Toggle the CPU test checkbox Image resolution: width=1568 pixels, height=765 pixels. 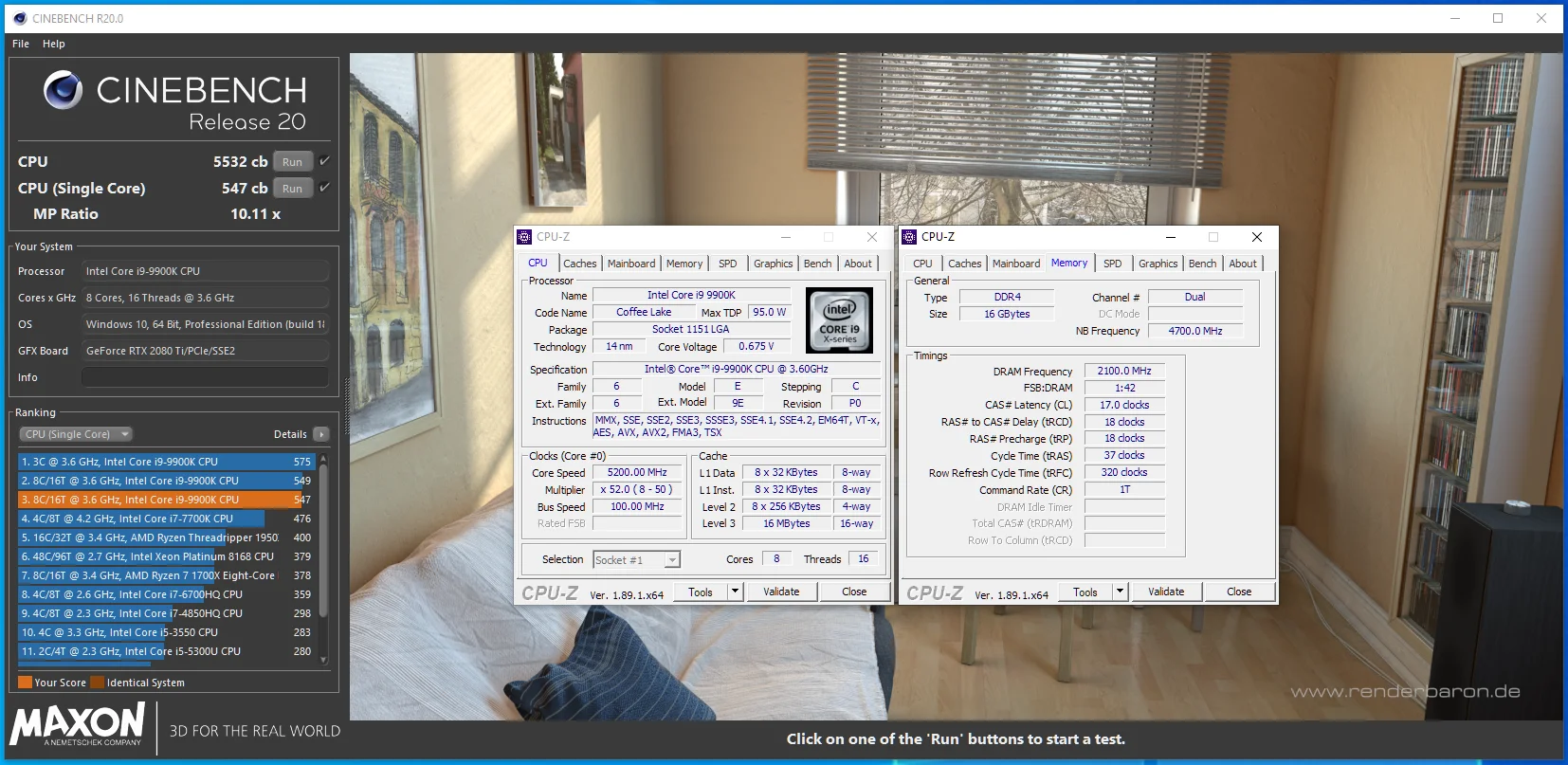(324, 161)
